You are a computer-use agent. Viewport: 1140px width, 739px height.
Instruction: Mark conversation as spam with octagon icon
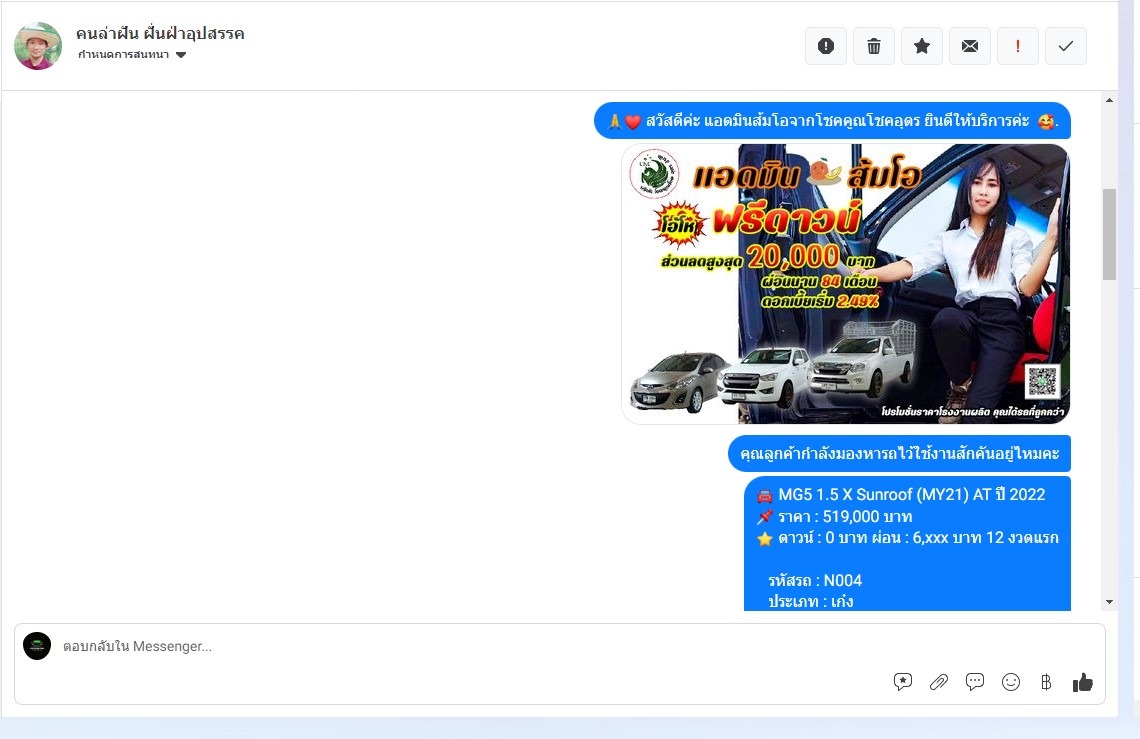pos(825,46)
